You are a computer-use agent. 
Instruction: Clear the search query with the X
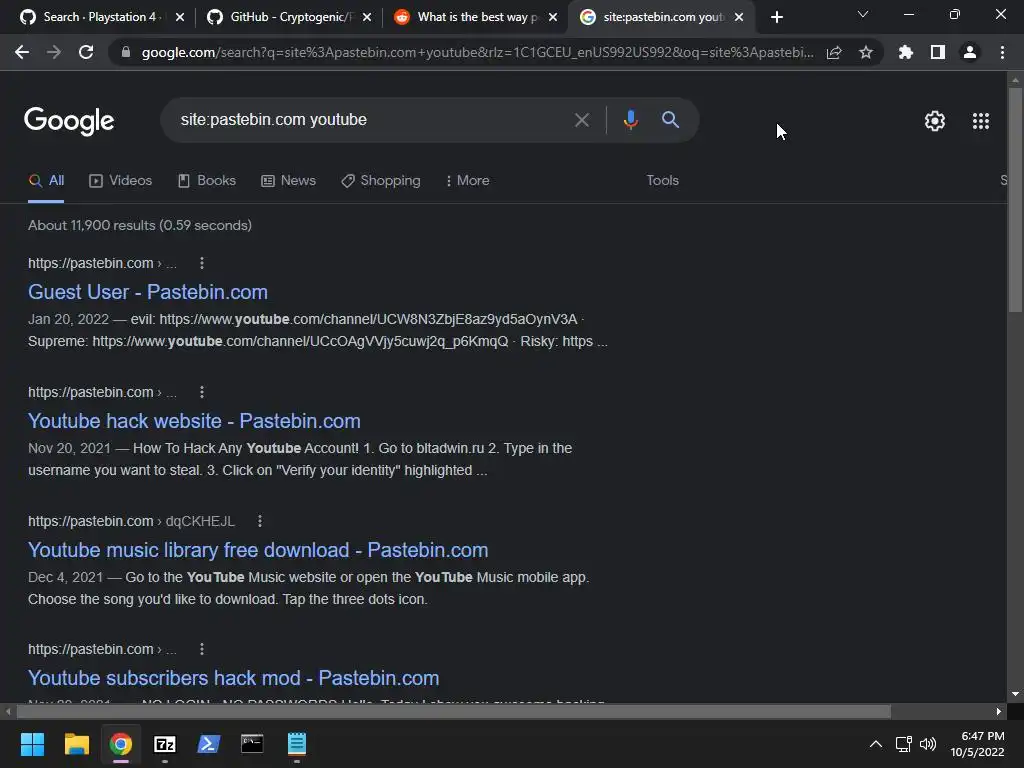coord(582,120)
